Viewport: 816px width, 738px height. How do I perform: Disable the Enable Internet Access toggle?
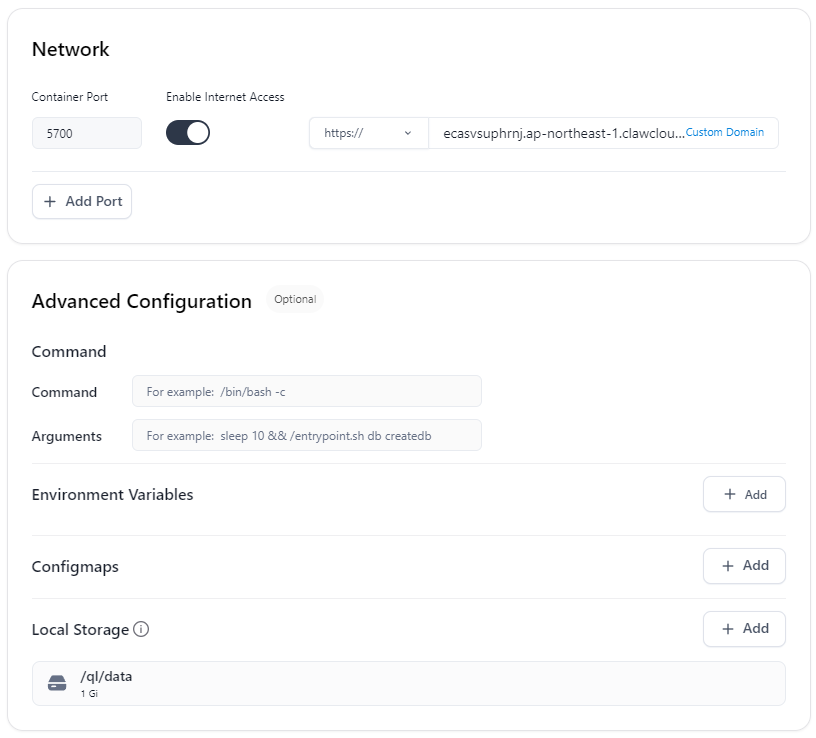point(188,133)
